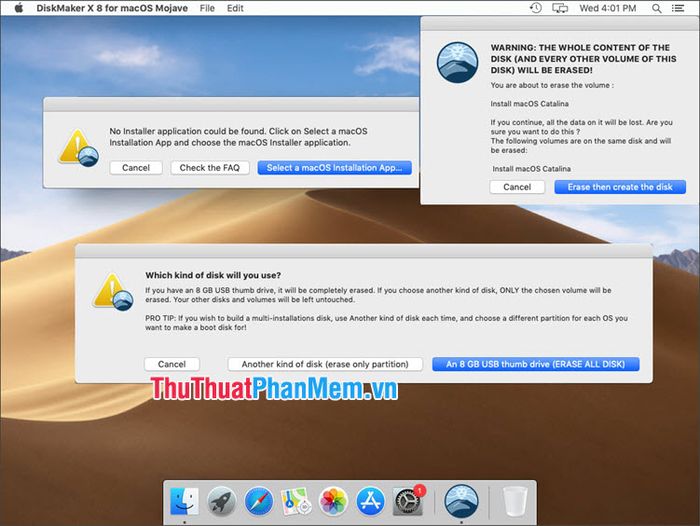The width and height of the screenshot is (700, 526).
Task: Launch Safari from the Dock
Action: 258,501
